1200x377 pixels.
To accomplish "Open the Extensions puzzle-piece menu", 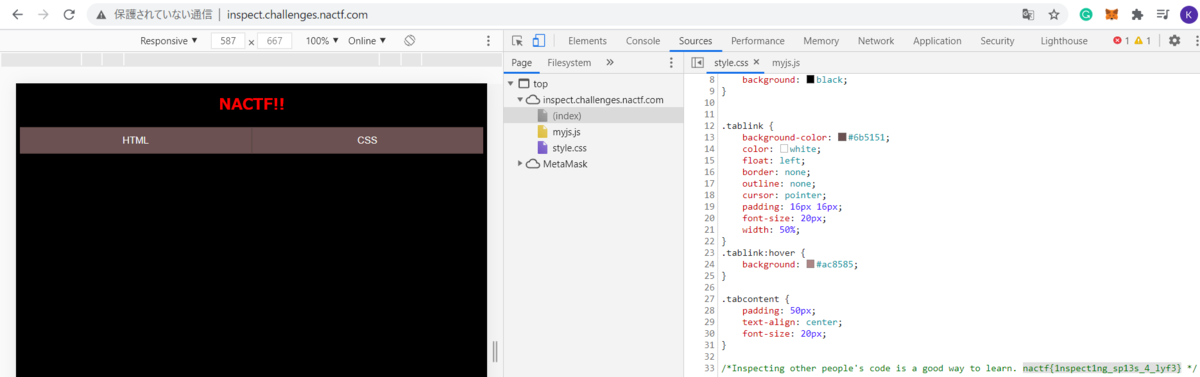I will pos(1137,15).
